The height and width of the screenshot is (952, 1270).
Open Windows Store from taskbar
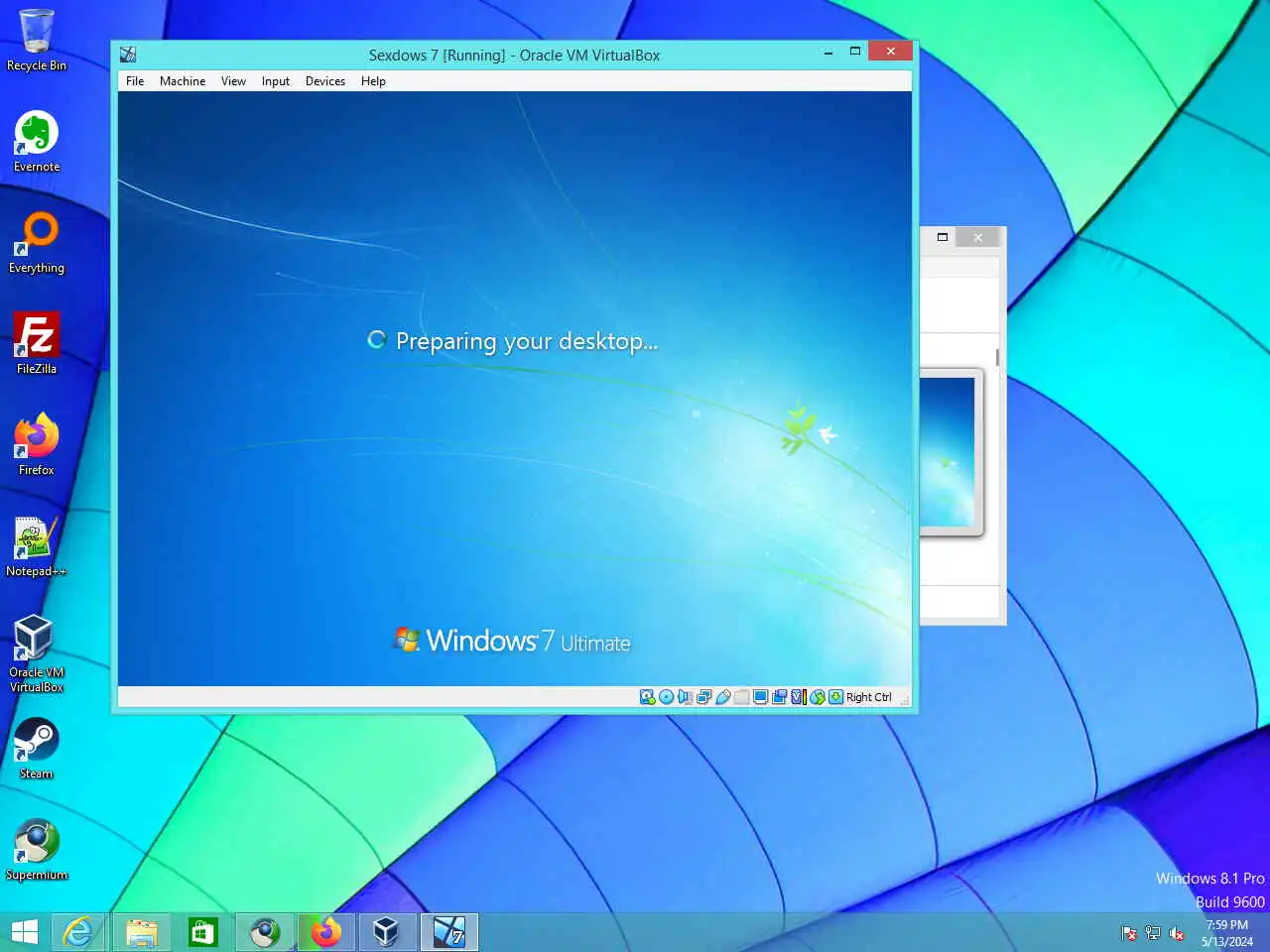(202, 932)
